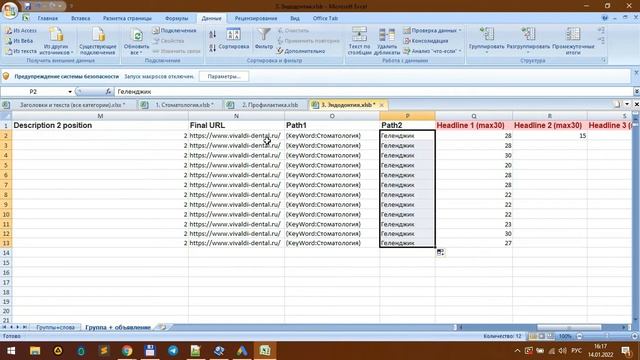Click Save icon in quick access toolbar
The height and width of the screenshot is (360, 640).
pyautogui.click(x=27, y=6)
